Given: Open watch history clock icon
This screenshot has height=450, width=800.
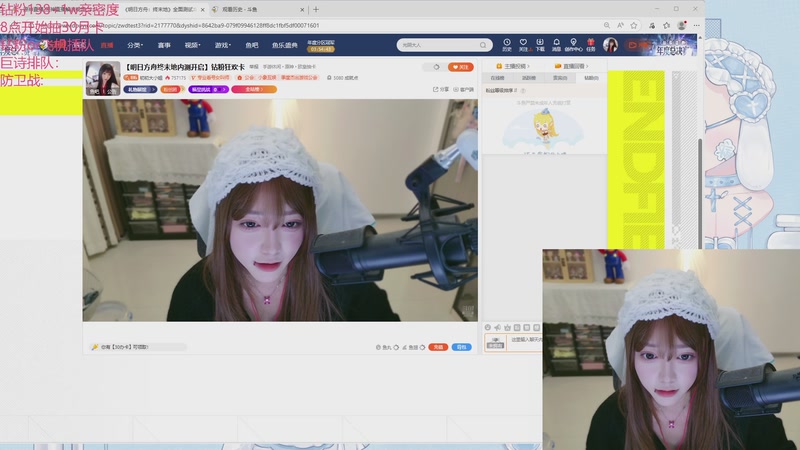Looking at the screenshot, I should pyautogui.click(x=507, y=45).
